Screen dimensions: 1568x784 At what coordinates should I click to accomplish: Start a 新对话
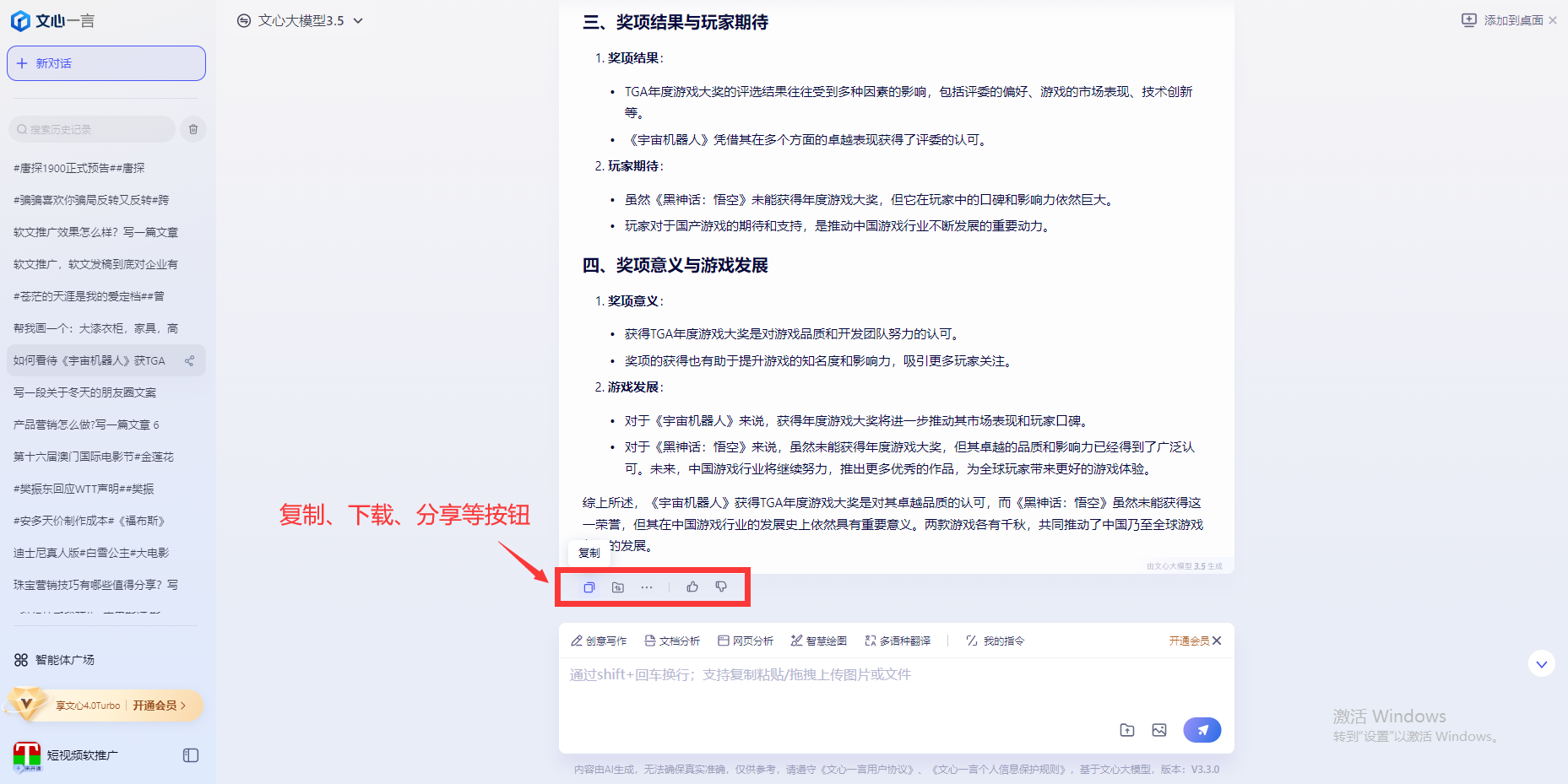106,63
